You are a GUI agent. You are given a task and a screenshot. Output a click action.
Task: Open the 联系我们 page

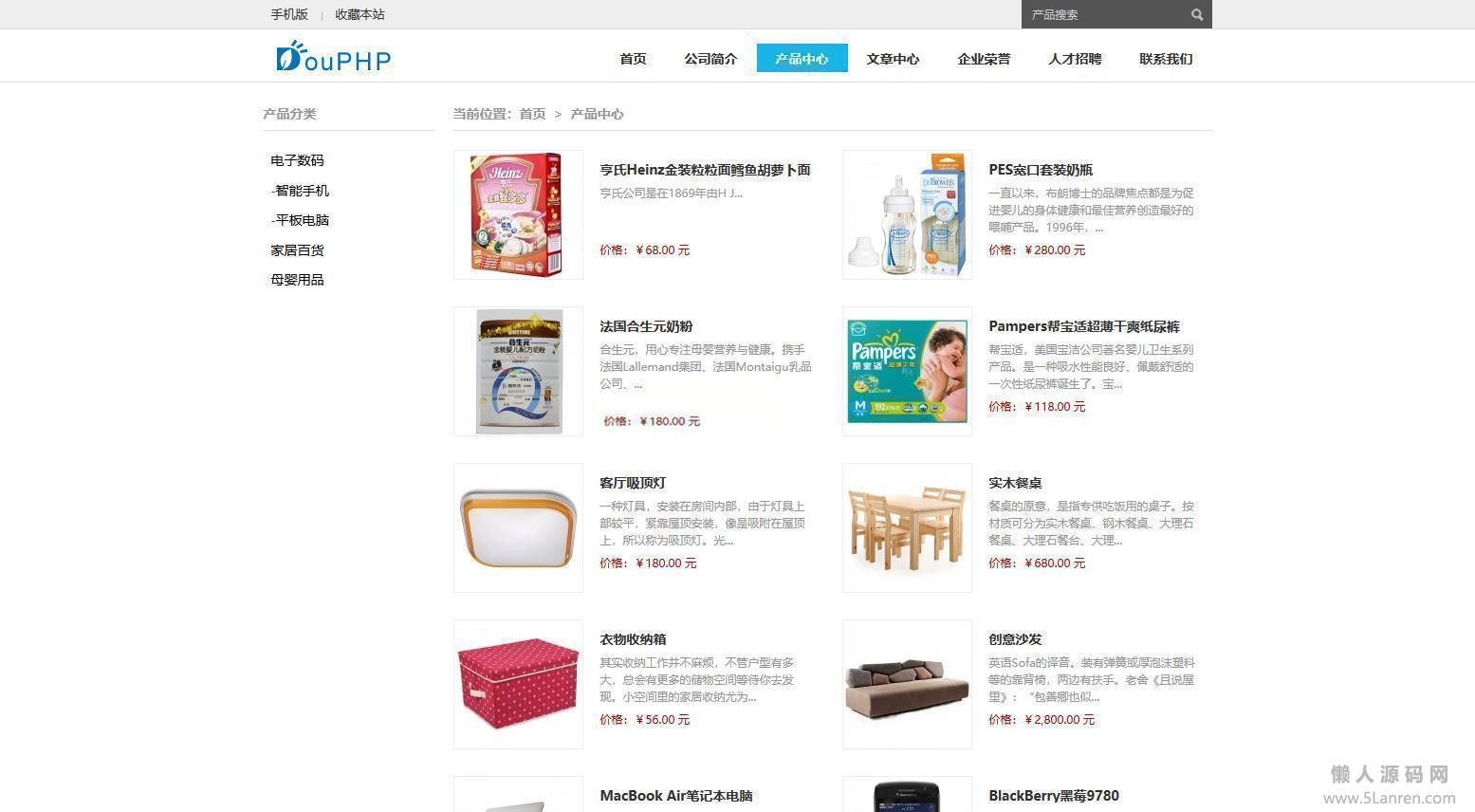tap(1166, 59)
